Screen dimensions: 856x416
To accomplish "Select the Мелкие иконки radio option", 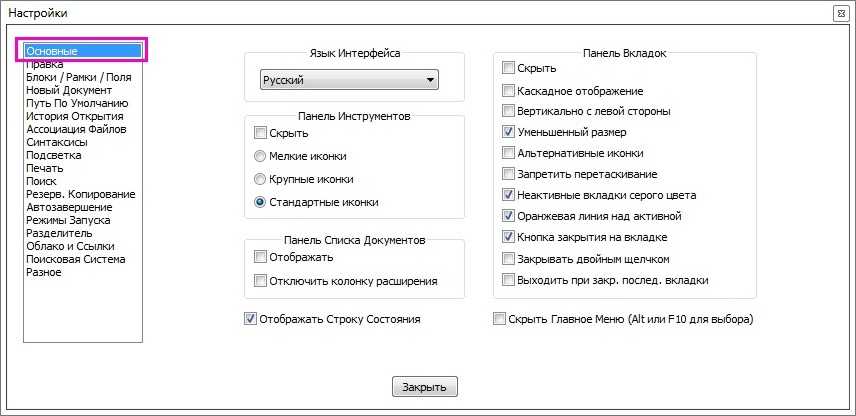I will [261, 156].
